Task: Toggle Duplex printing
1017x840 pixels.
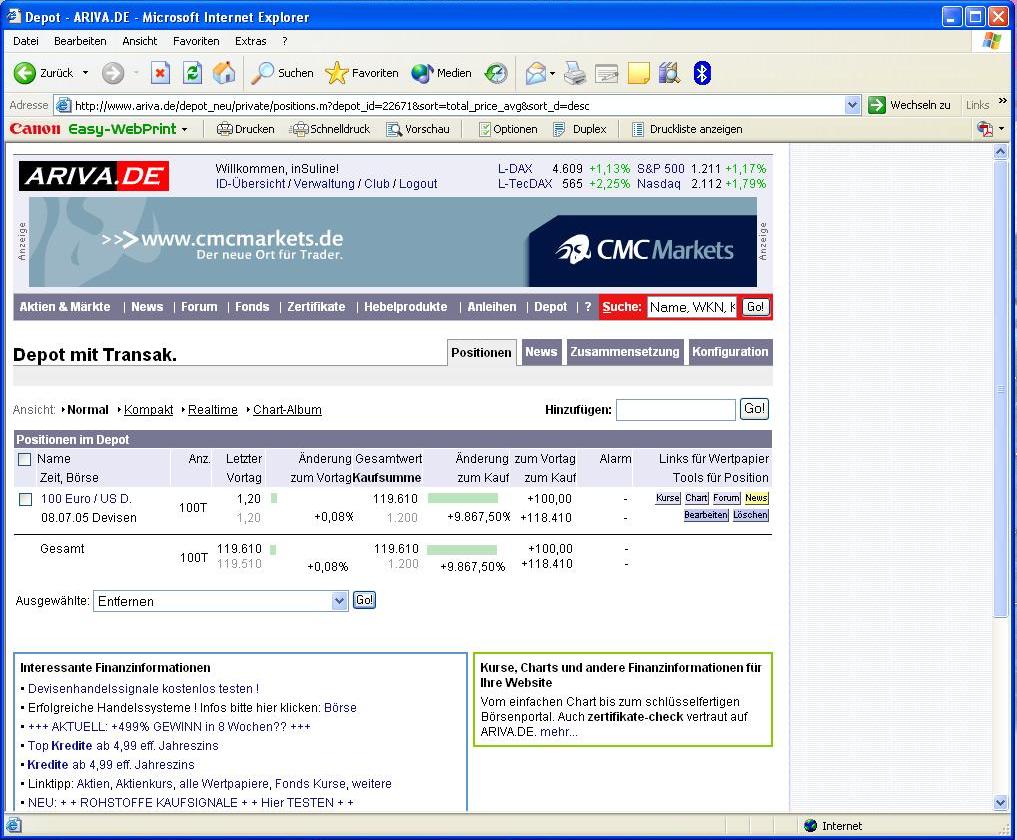Action: point(580,129)
